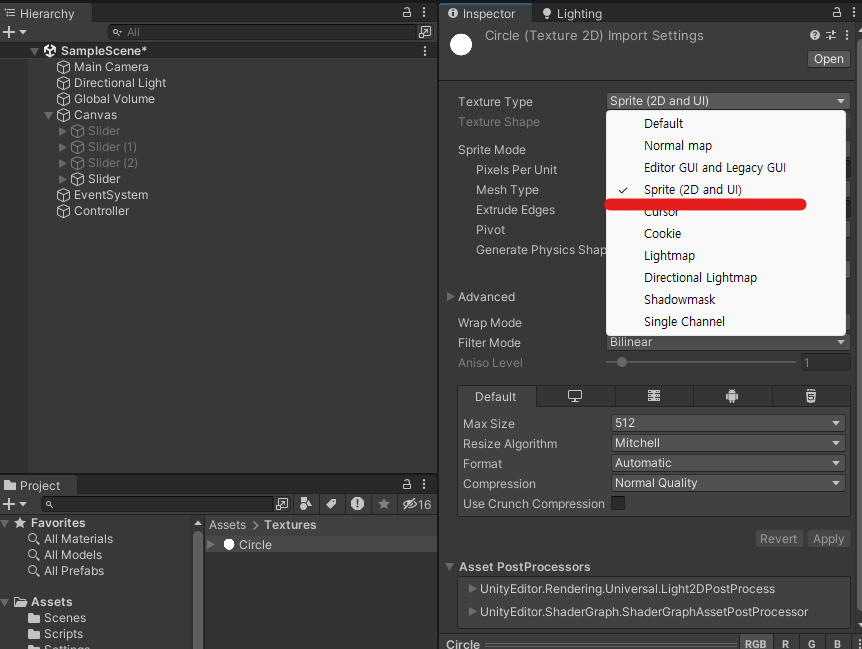The width and height of the screenshot is (862, 649).
Task: Collapse the SampleScene tree
Action: click(34, 51)
